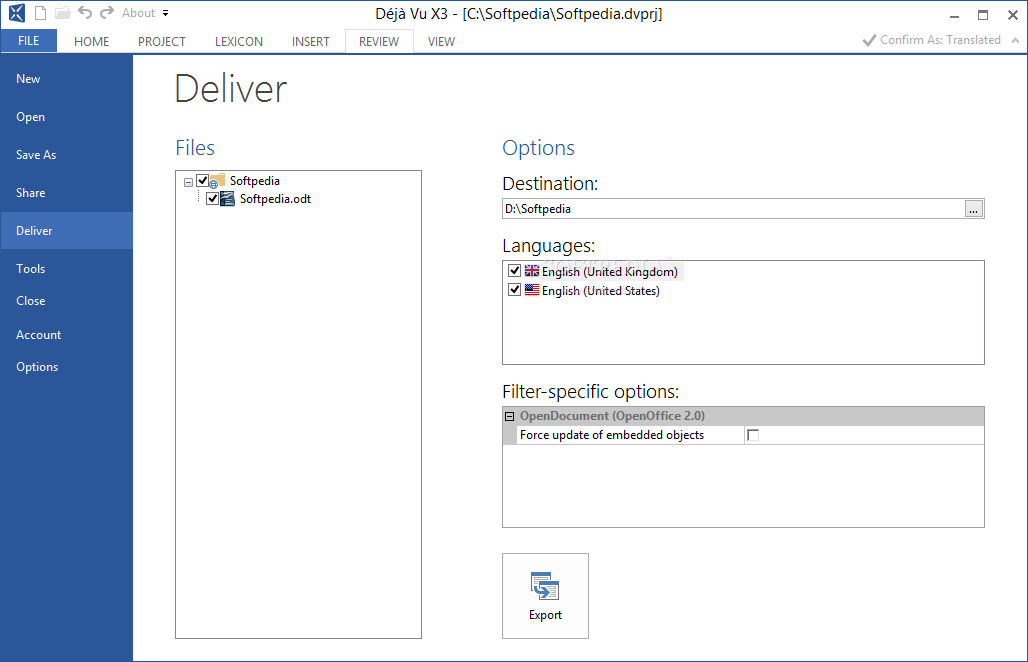
Task: Select Open in the backstage sidebar
Action: (x=66, y=117)
